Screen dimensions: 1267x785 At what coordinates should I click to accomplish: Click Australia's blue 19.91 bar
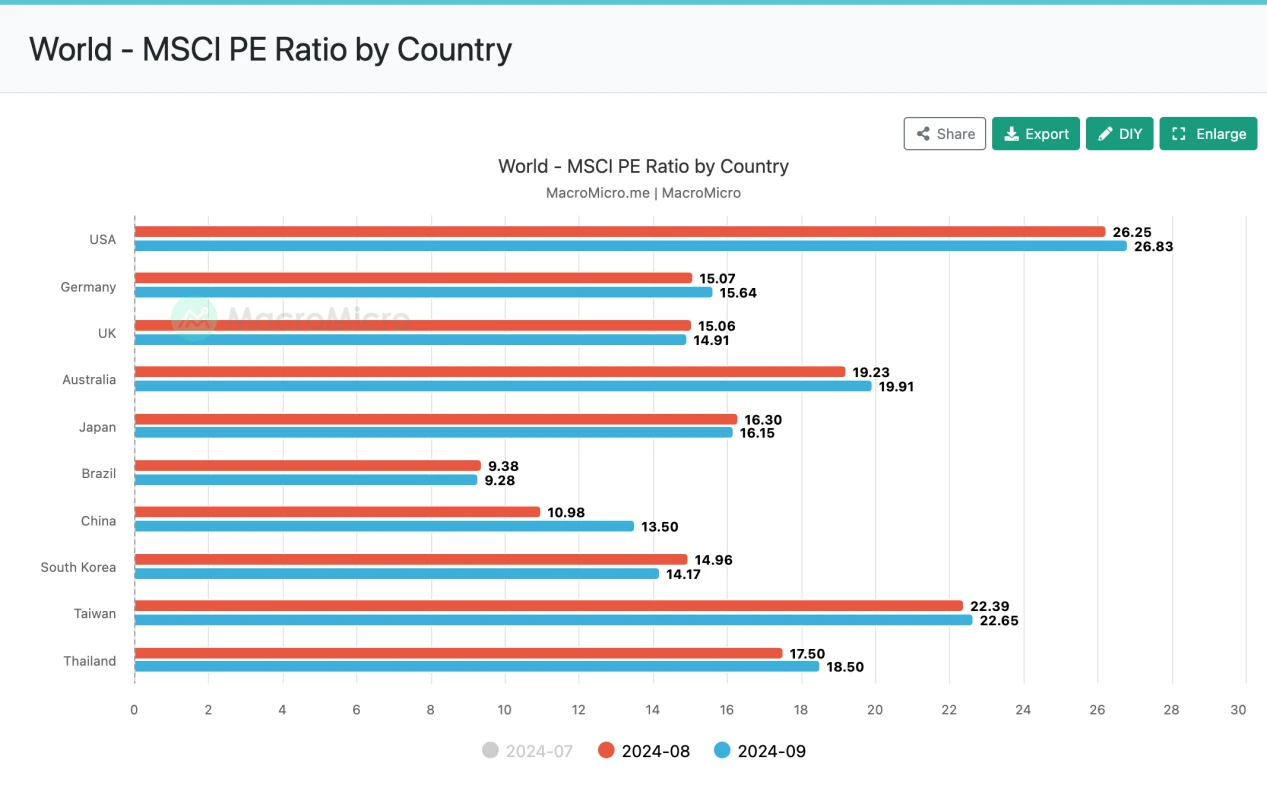[503, 386]
